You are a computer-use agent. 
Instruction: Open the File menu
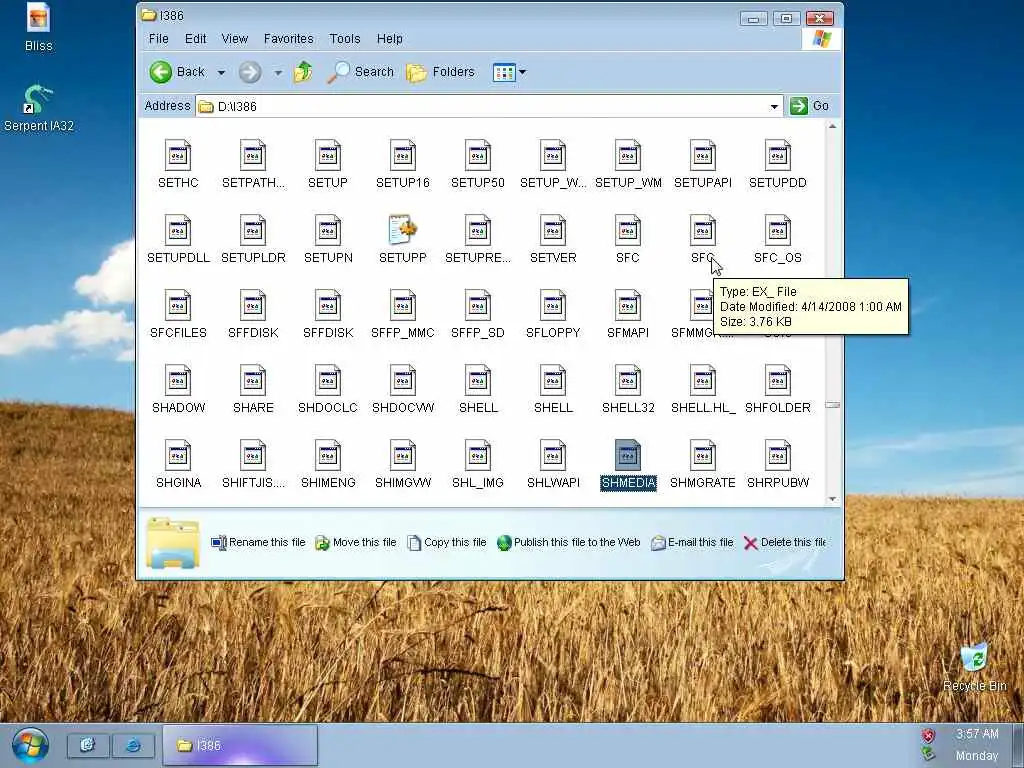coord(159,39)
